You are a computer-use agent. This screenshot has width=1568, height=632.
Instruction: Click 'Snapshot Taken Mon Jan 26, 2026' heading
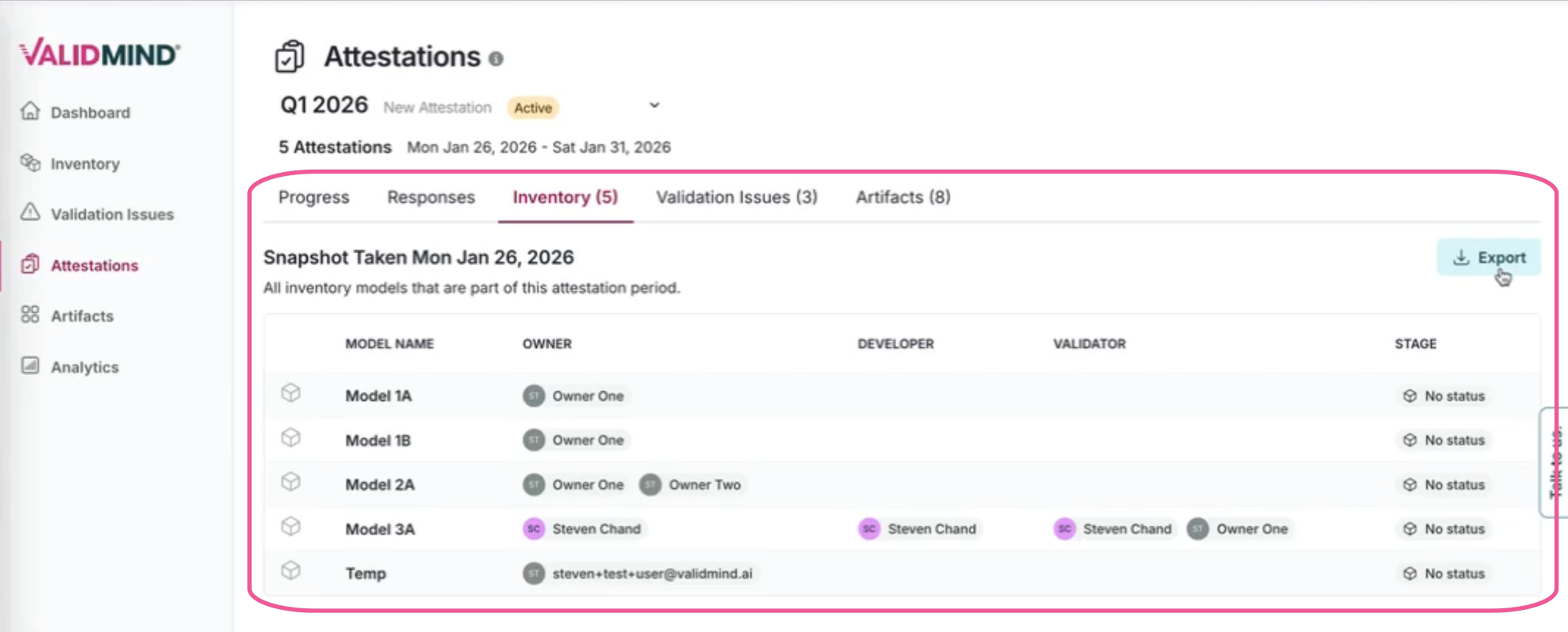pos(418,257)
